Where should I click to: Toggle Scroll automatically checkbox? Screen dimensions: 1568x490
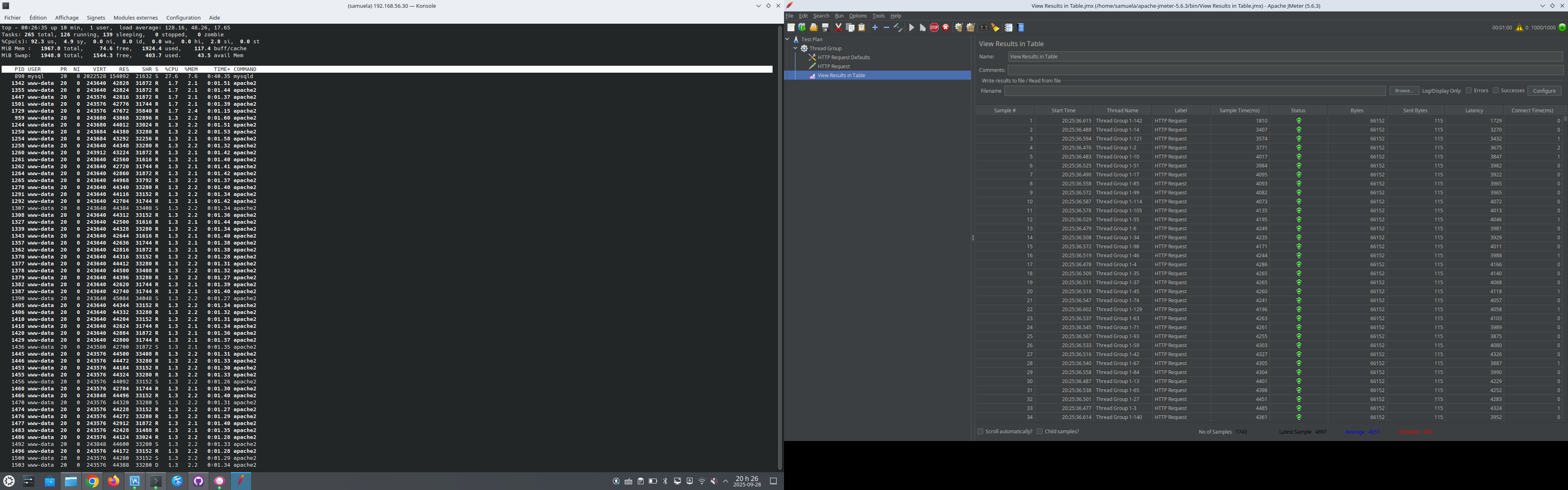[x=980, y=432]
